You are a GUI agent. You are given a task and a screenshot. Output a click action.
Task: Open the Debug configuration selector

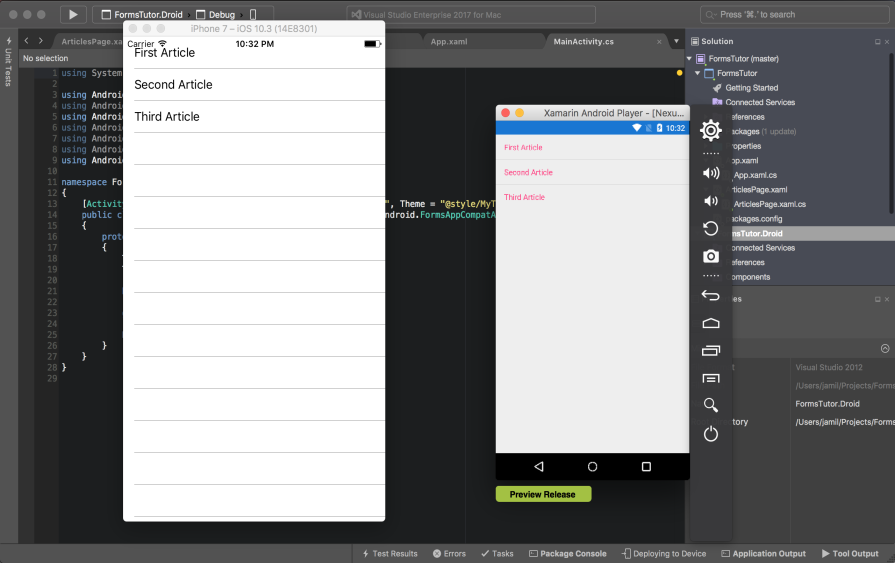tap(216, 14)
